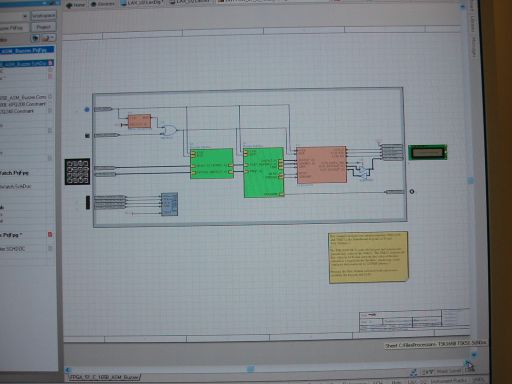Select the keypad component symbol
This screenshot has width=512, height=384.
(77, 172)
